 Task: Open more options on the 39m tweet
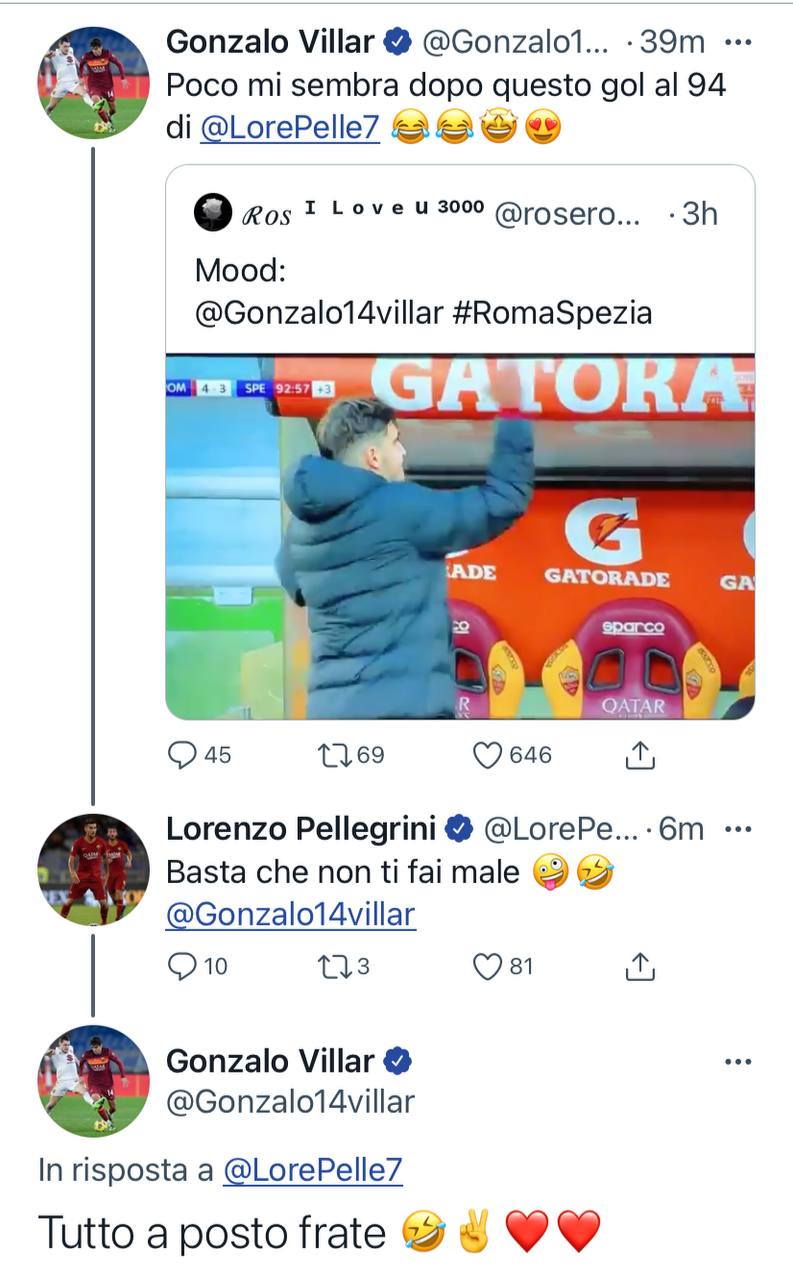(737, 43)
